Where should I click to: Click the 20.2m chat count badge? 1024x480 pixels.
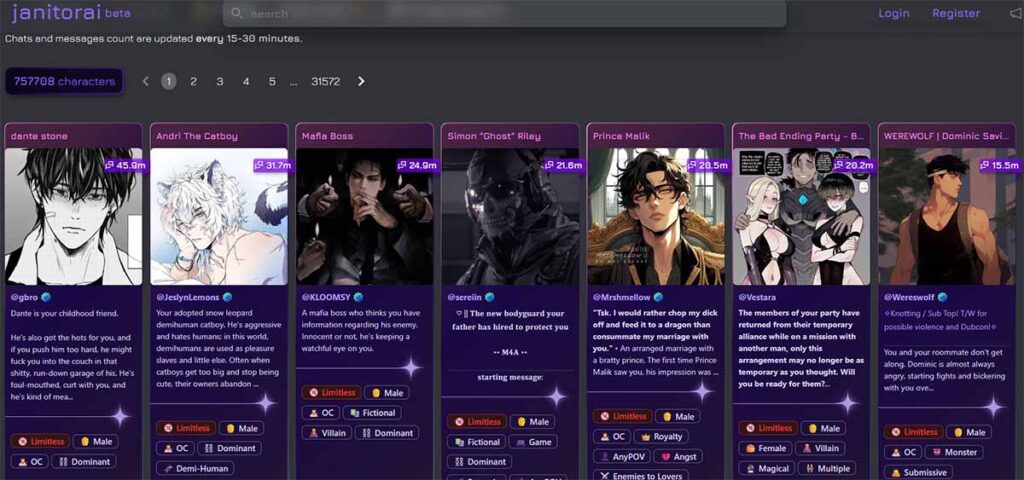pyautogui.click(x=855, y=165)
